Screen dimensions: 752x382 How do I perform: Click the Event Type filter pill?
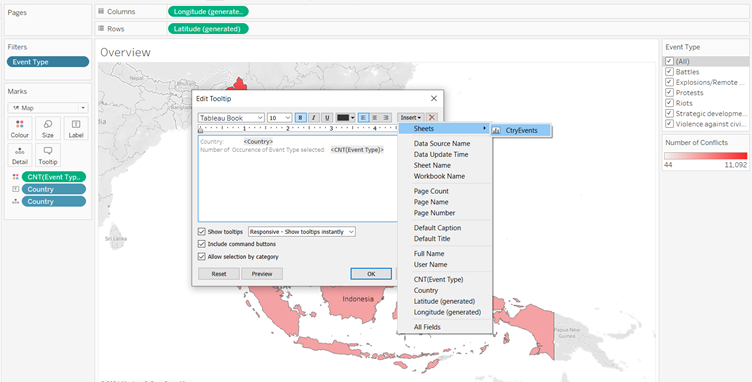pyautogui.click(x=48, y=62)
